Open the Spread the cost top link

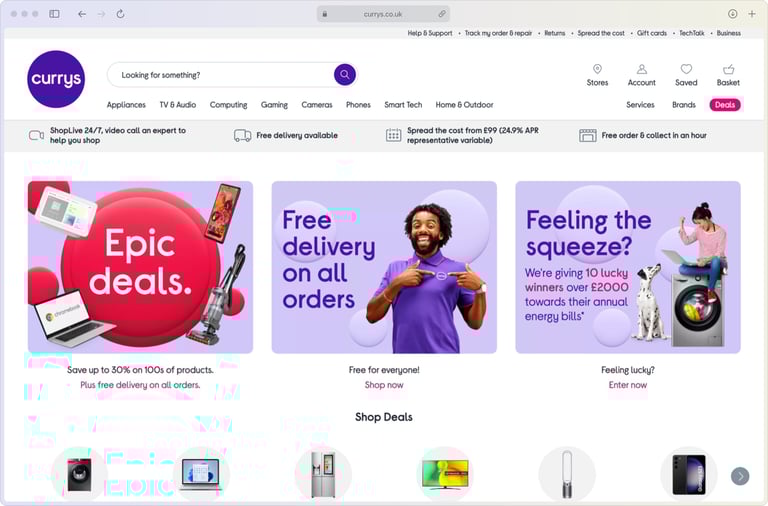(x=601, y=33)
